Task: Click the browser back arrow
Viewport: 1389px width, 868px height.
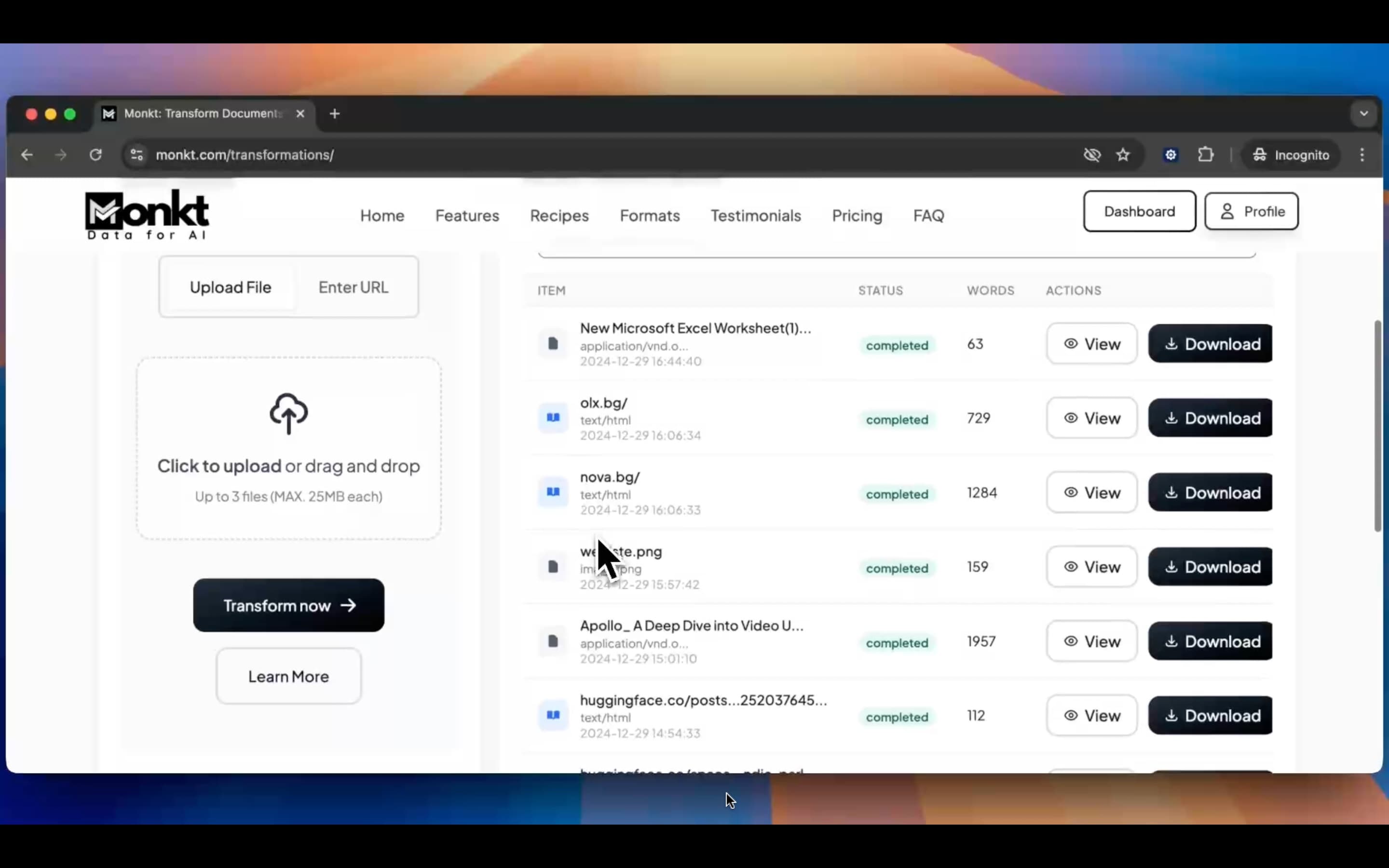Action: click(x=27, y=155)
